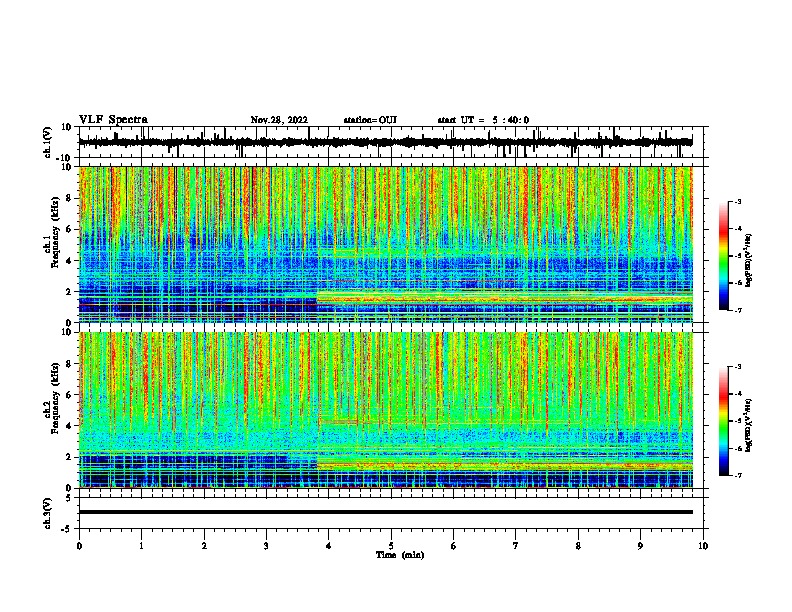
Task: Select the "start UT = 5 :40: 0" text
Action: pyautogui.click(x=483, y=120)
